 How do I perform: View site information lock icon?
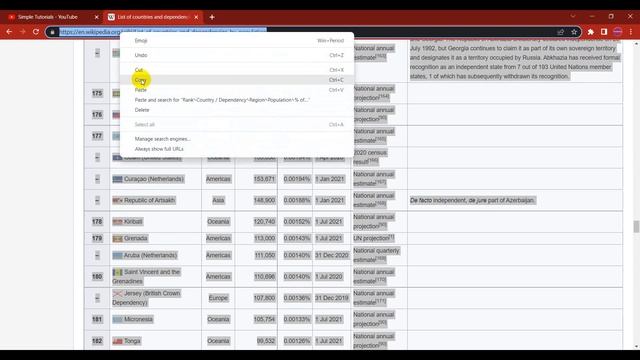52,32
